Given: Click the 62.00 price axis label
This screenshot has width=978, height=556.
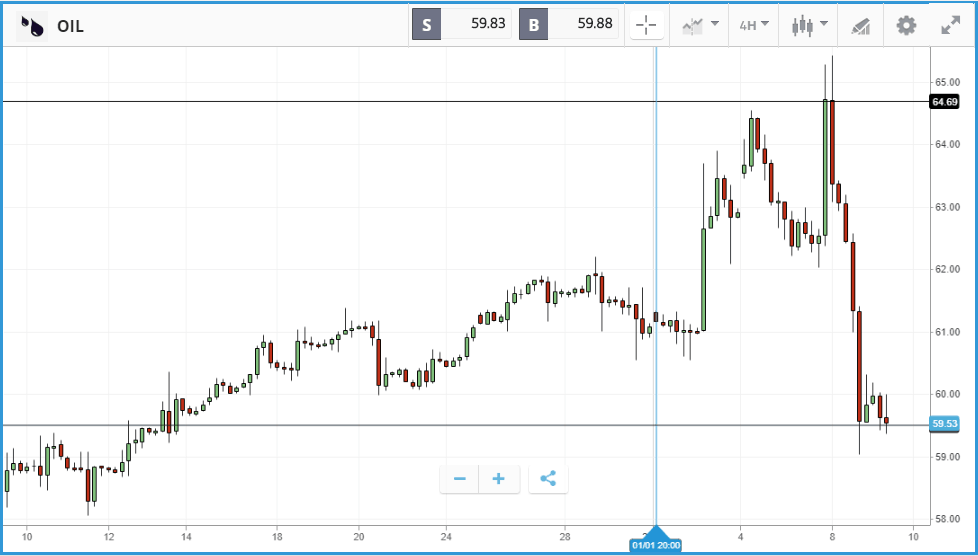Looking at the screenshot, I should (x=946, y=270).
